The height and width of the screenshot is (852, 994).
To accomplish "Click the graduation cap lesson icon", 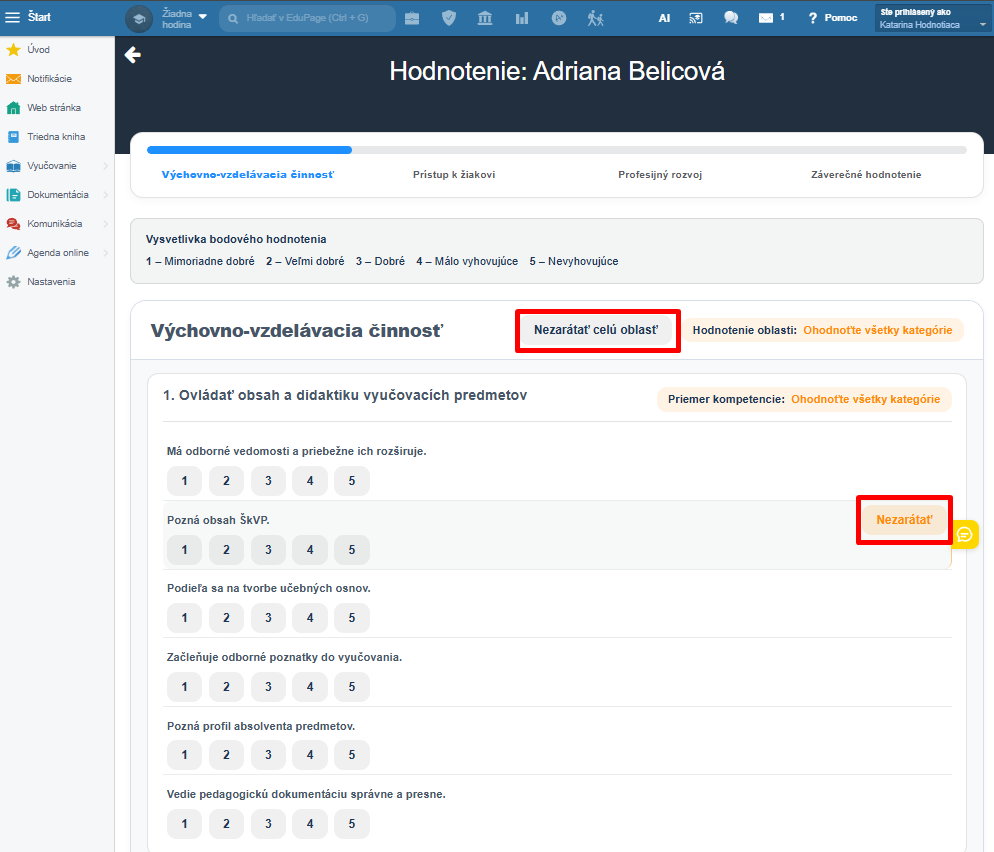I will (x=139, y=18).
